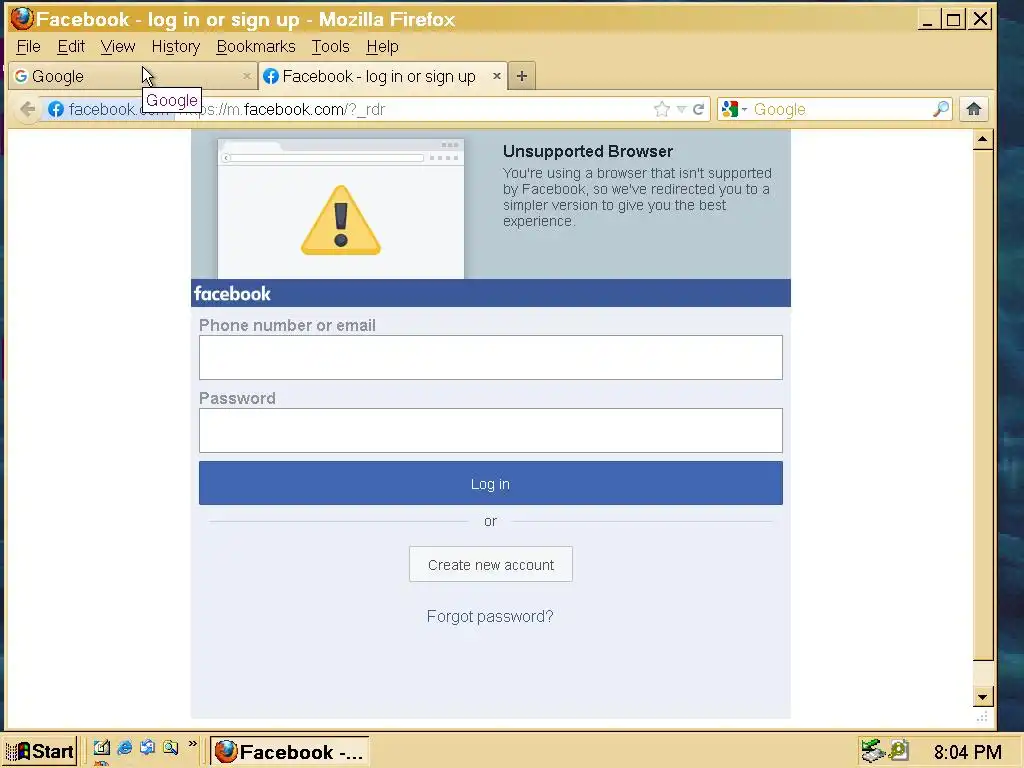This screenshot has height=768, width=1024.
Task: Open the Forgot password link
Action: click(x=490, y=616)
